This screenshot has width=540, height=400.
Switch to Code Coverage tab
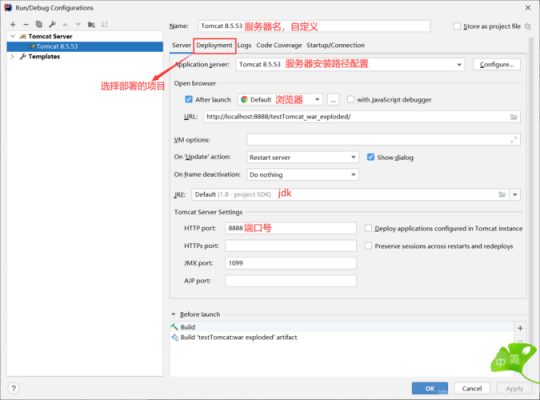point(279,45)
